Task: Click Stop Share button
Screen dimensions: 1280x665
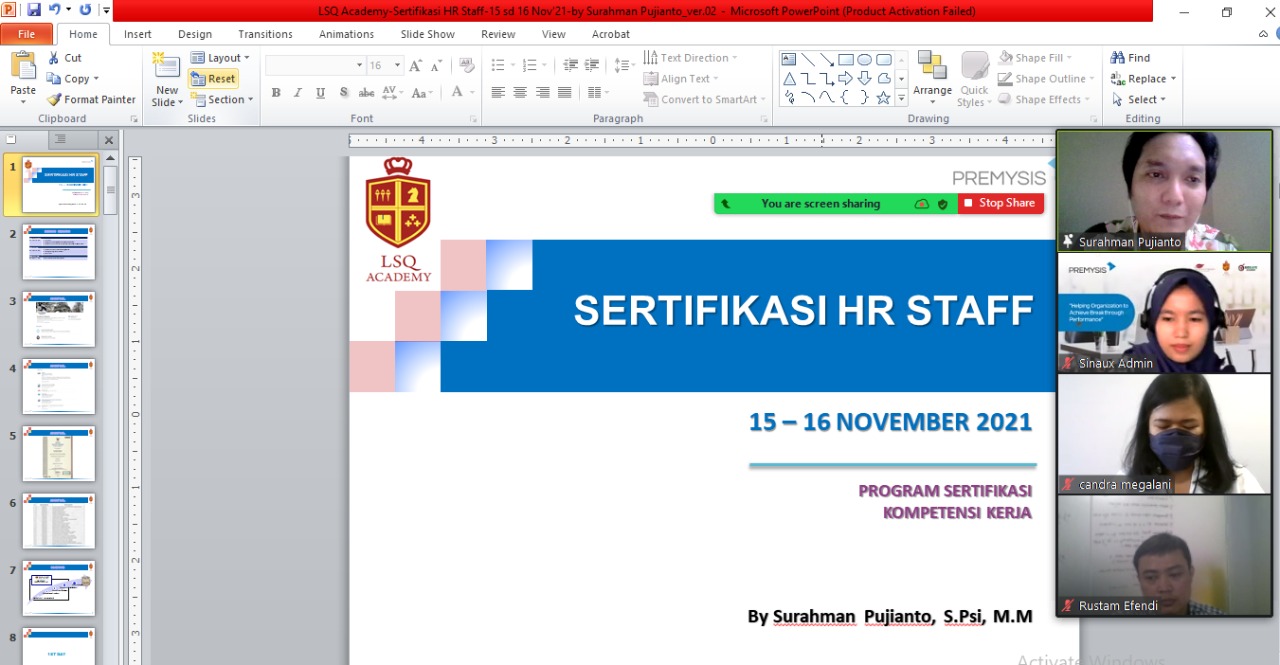Action: (1000, 203)
